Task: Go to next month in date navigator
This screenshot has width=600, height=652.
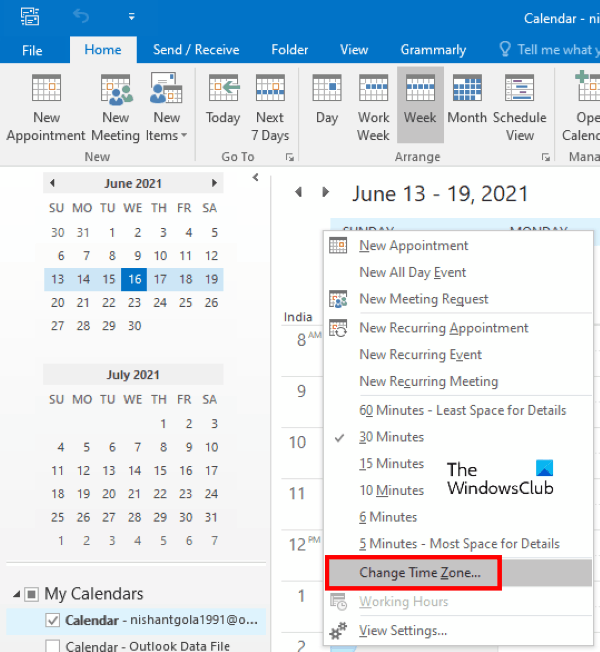Action: pos(214,183)
